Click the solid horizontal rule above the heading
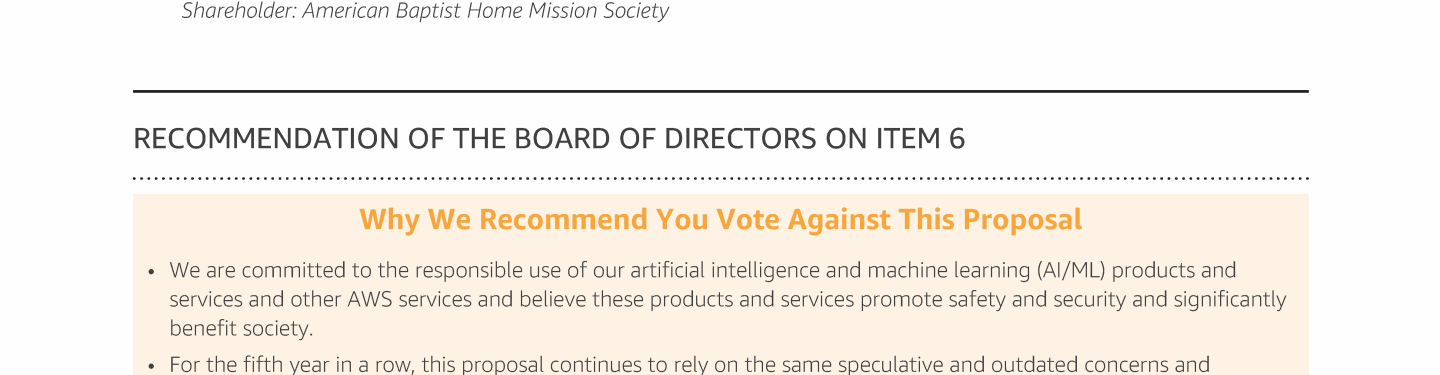The height and width of the screenshot is (375, 1440). (720, 91)
